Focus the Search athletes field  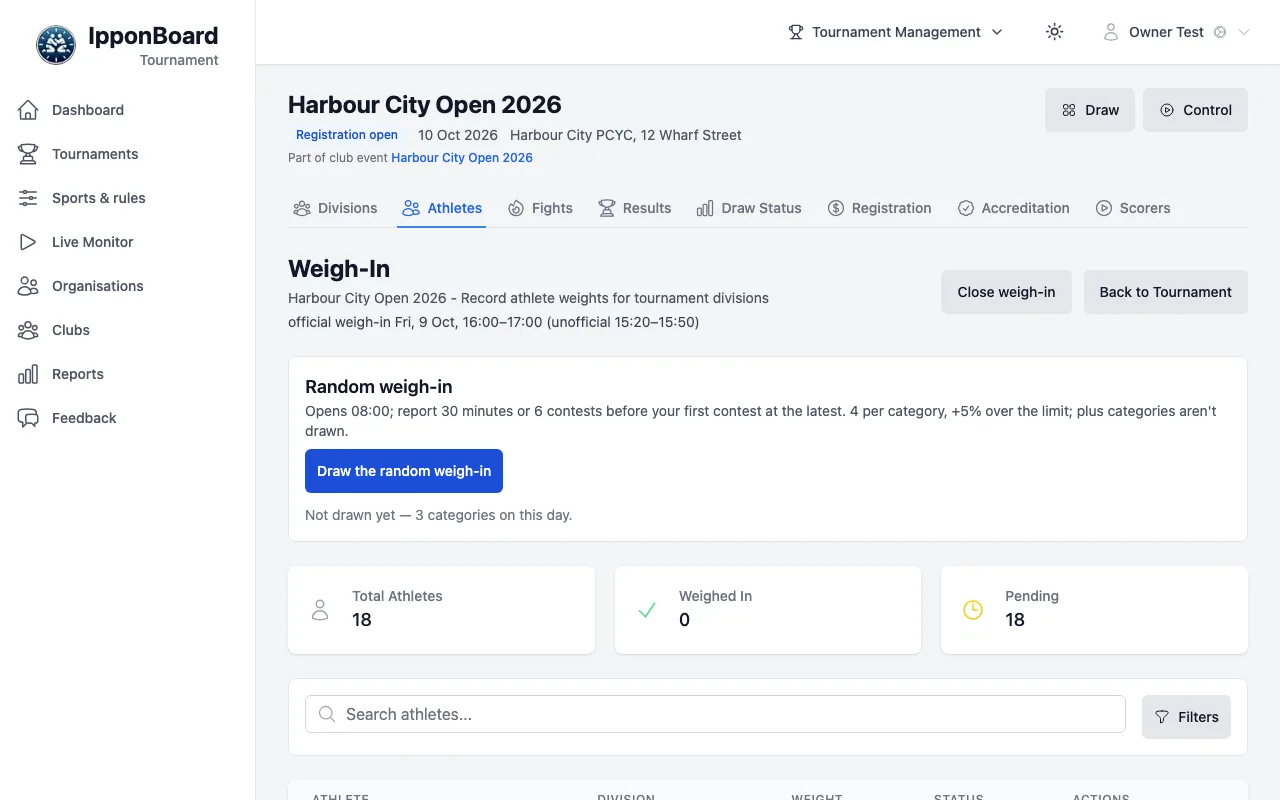point(715,714)
